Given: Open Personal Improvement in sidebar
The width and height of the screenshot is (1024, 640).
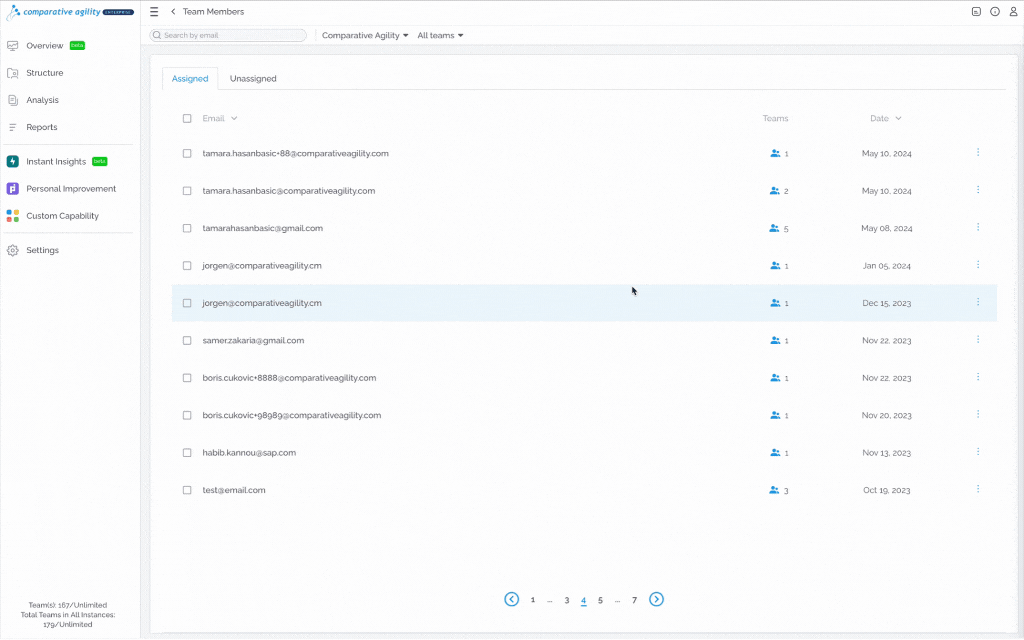Looking at the screenshot, I should [x=61, y=189].
